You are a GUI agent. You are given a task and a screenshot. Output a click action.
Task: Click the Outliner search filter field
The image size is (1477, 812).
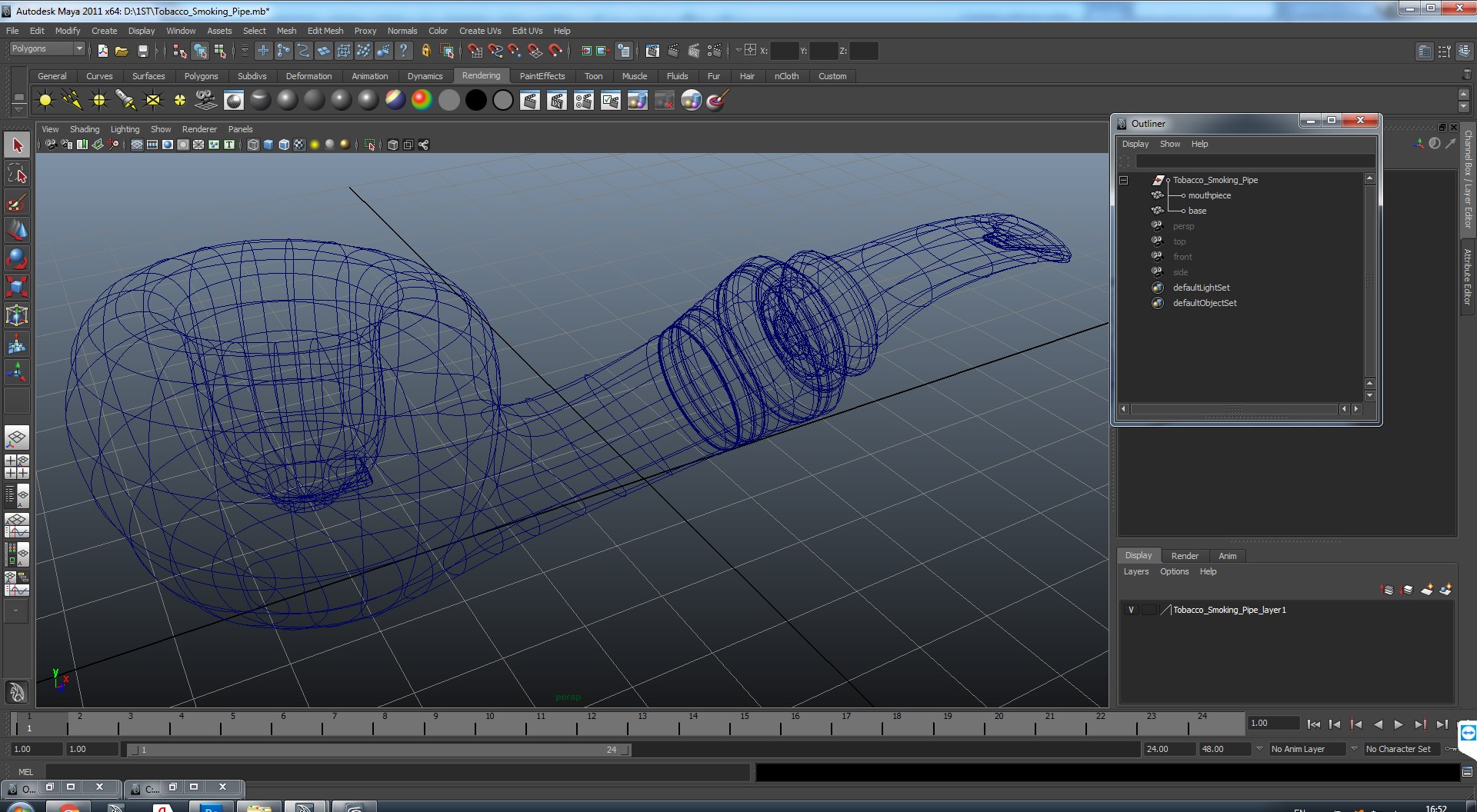[x=1255, y=161]
